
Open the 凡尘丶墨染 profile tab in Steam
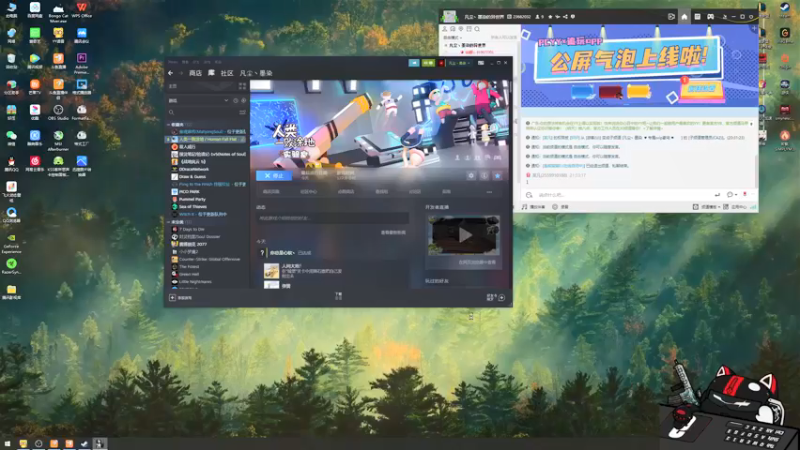(x=256, y=73)
